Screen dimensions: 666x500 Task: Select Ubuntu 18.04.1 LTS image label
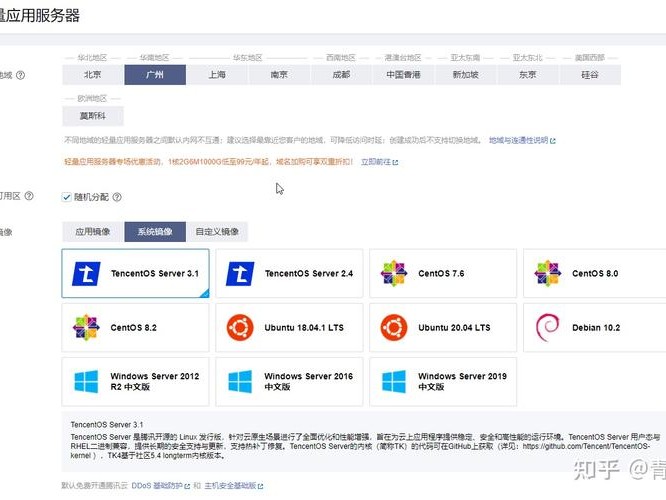coord(304,328)
